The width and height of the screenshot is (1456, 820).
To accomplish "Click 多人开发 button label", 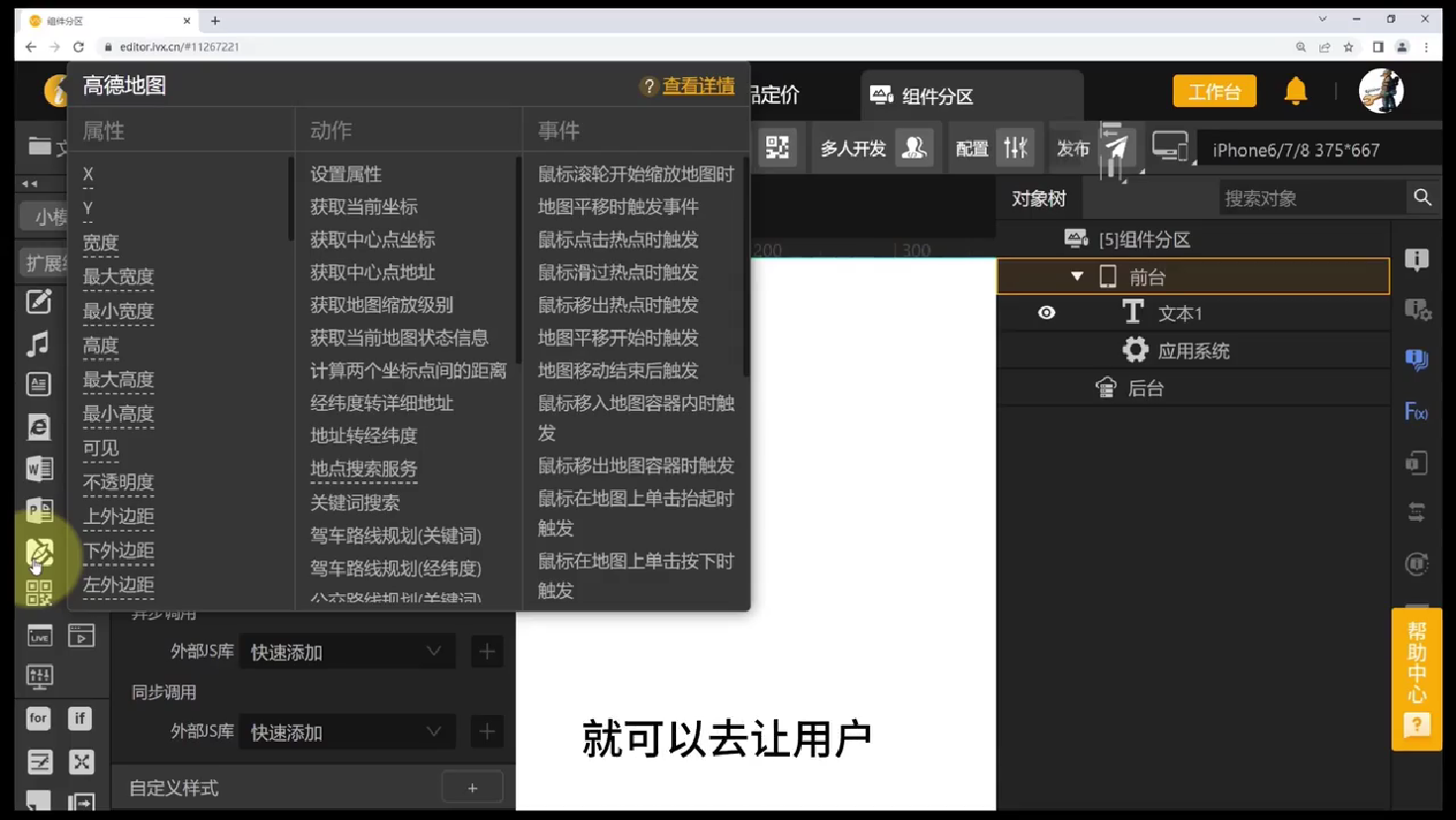I will 852,149.
